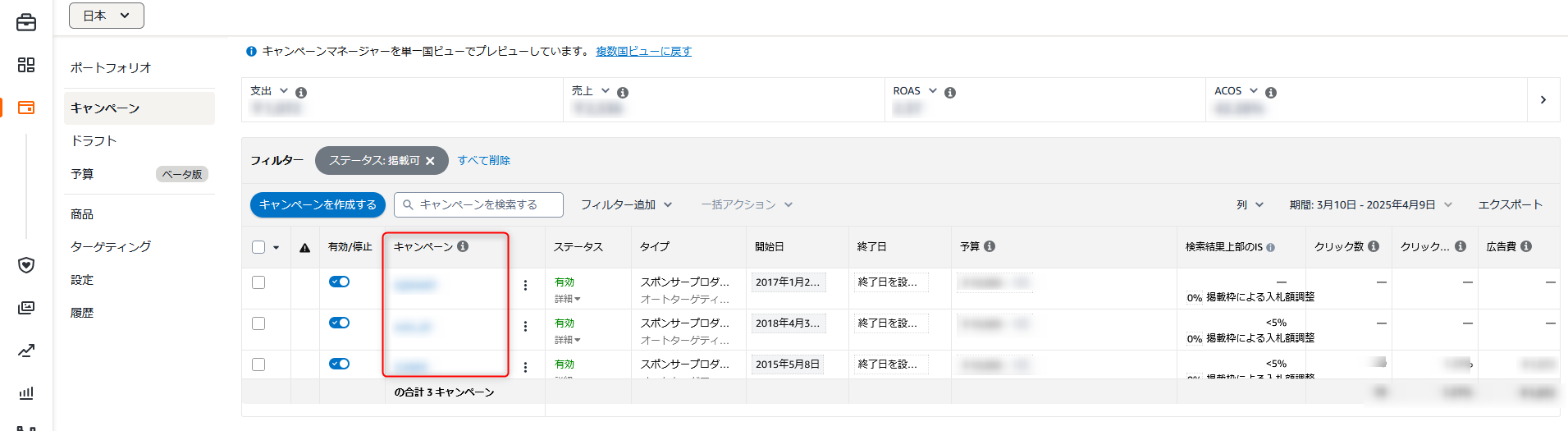Expand the caret beside select-all checkbox
Viewport: 1568px width, 431px height.
[x=277, y=247]
